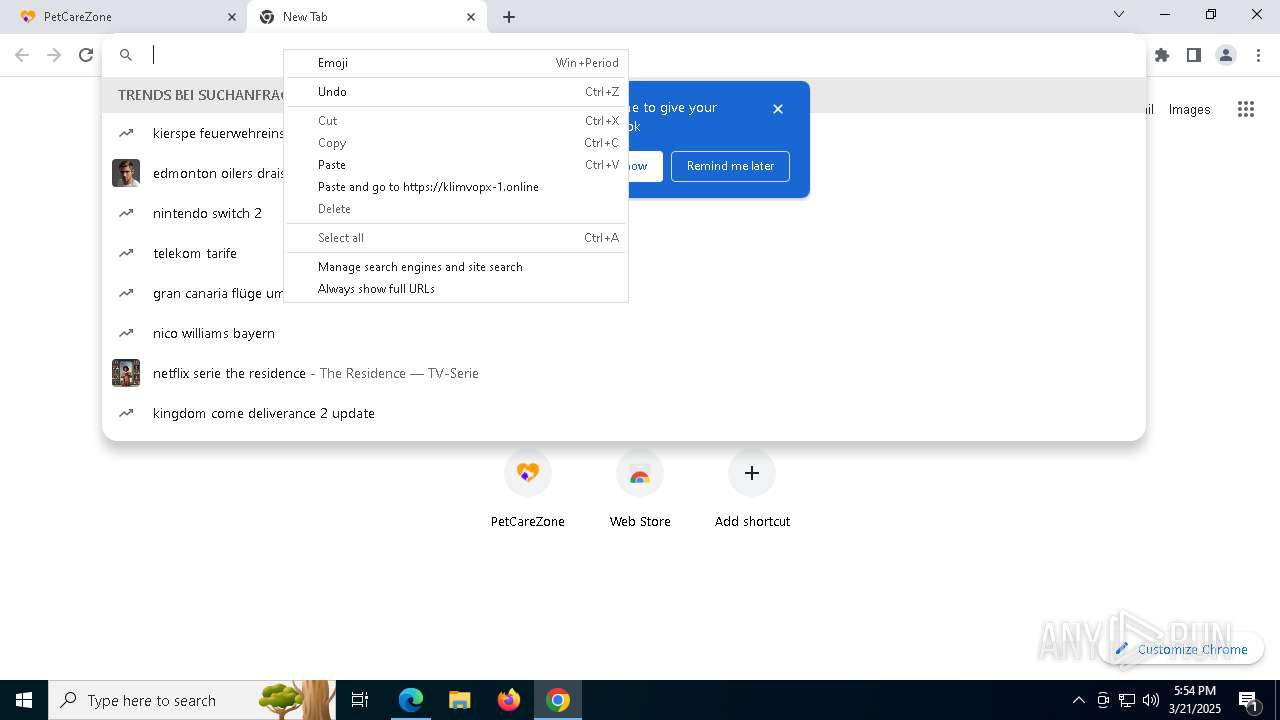Open the notification center icon
Screen dimensions: 1280x720
click(1249, 700)
